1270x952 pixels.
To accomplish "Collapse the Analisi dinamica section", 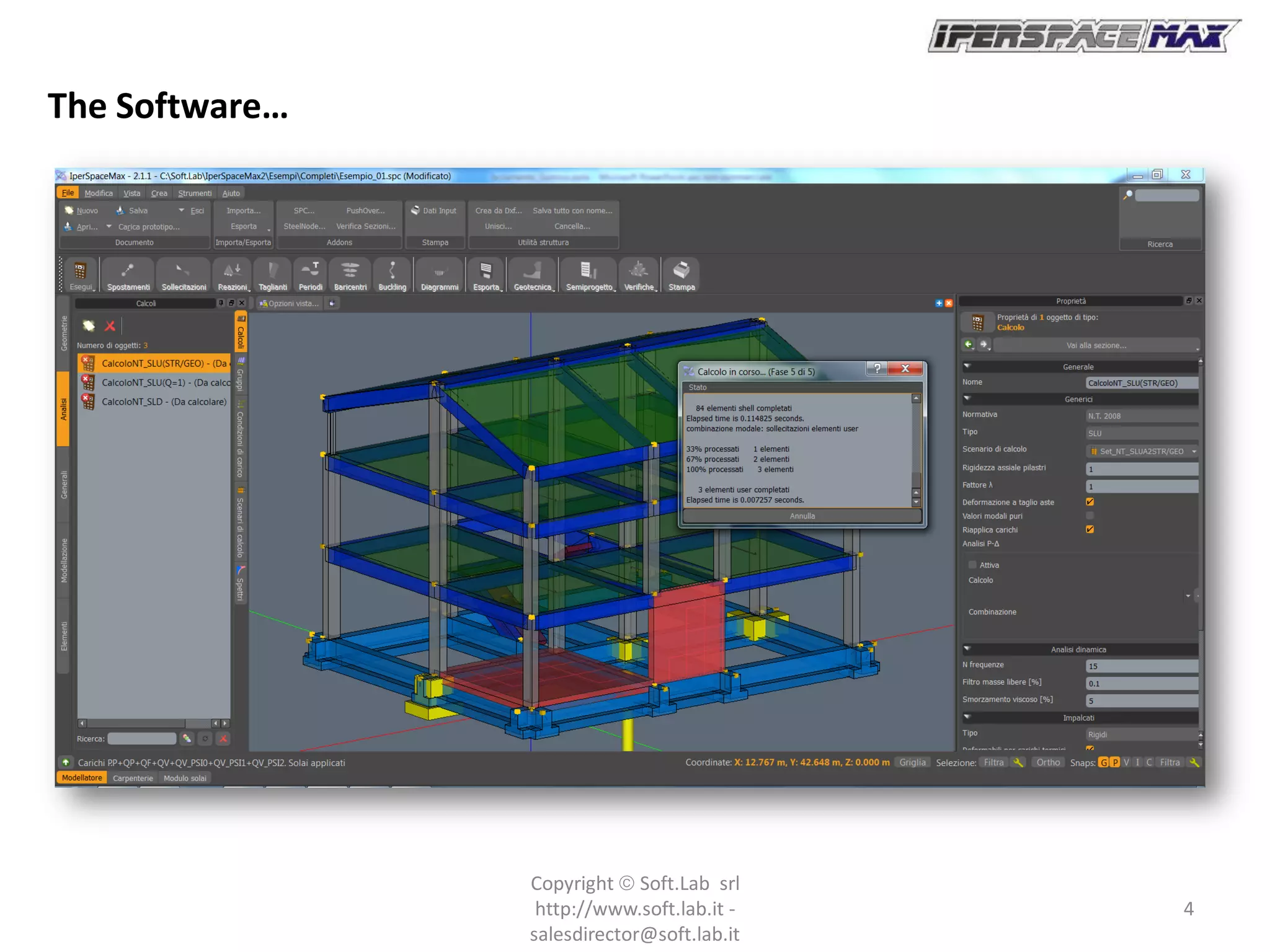I will click(x=967, y=649).
